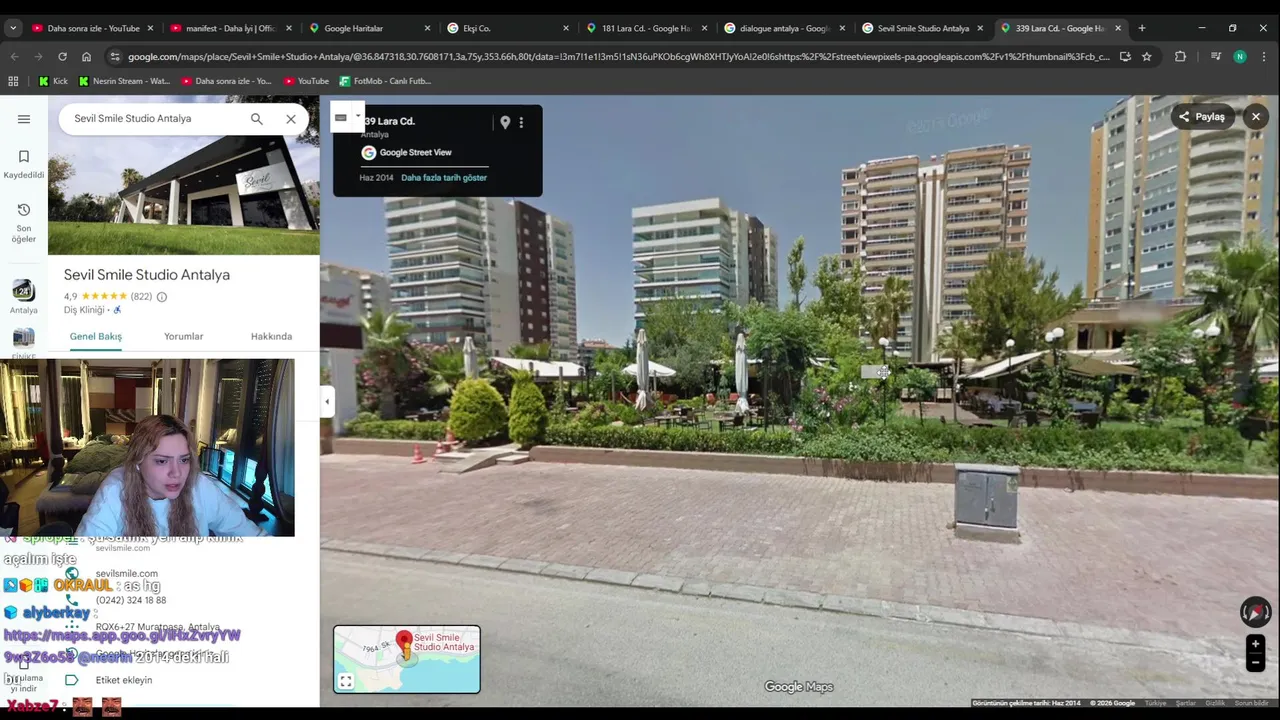Screen dimensions: 1280x720
Task: Switch to the manifest Daha İyi tab
Action: 229,28
